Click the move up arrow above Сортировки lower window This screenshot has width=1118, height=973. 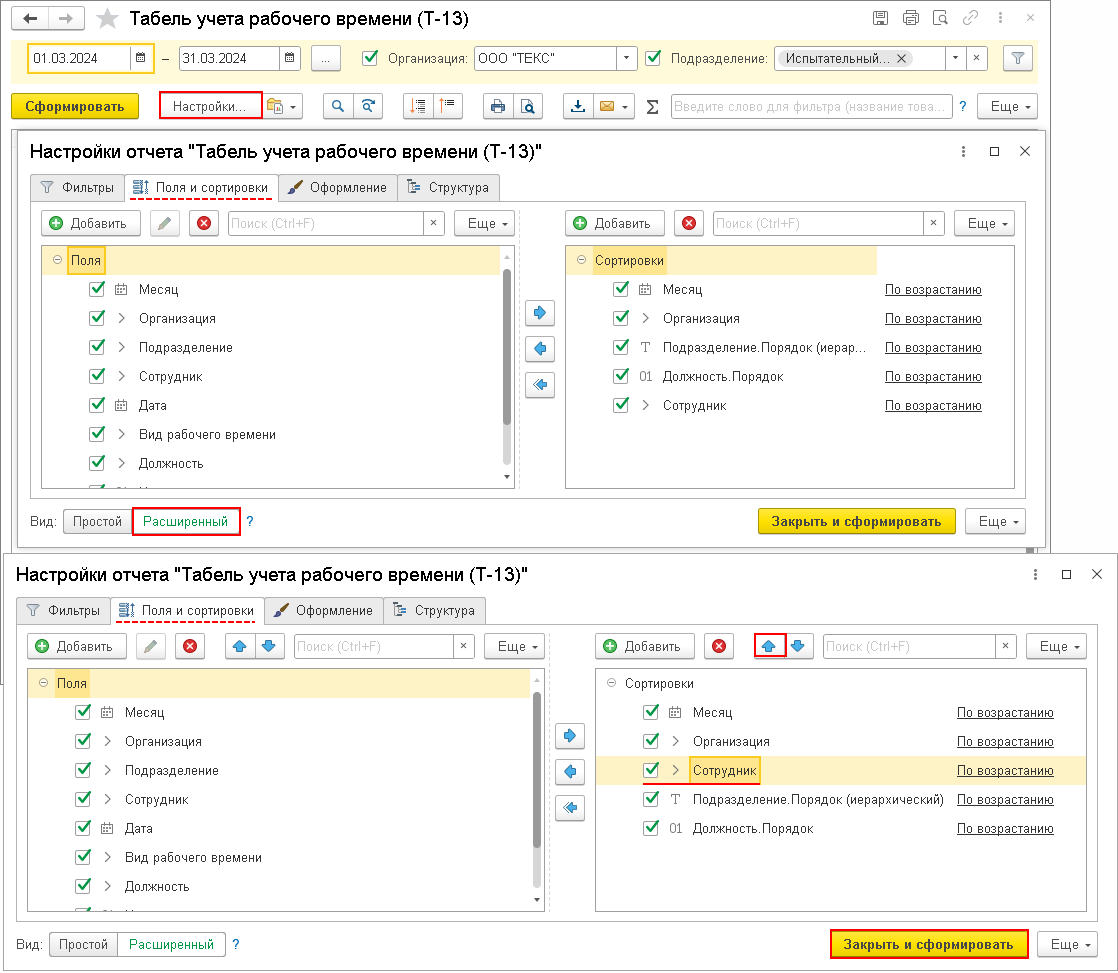pyautogui.click(x=769, y=646)
